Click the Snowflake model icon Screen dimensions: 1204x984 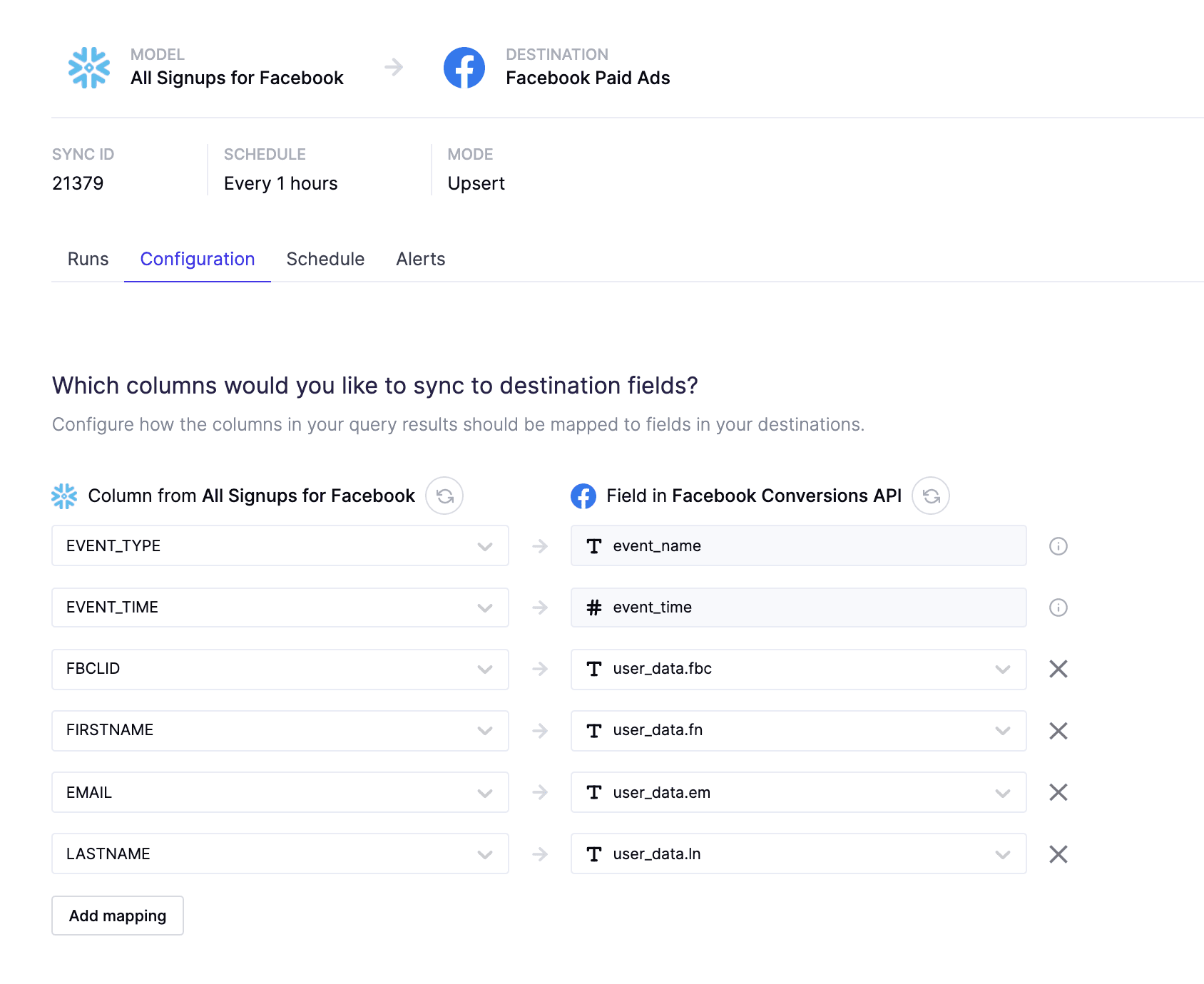coord(88,68)
